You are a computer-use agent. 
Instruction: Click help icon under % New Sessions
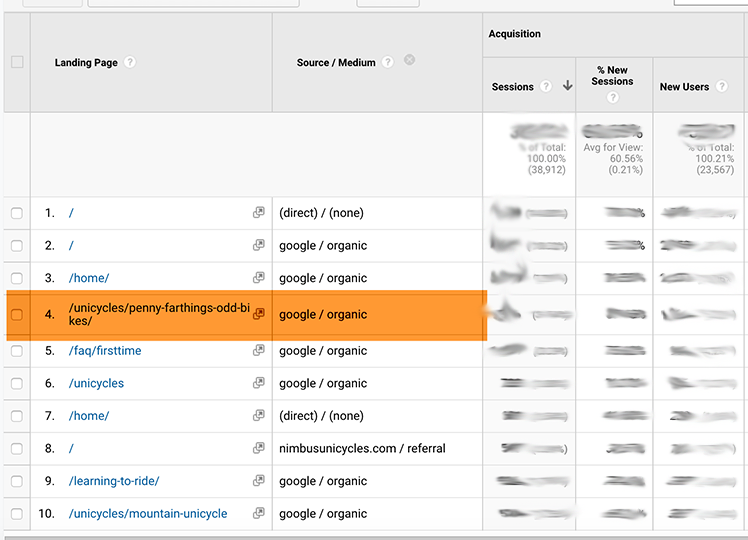point(612,97)
